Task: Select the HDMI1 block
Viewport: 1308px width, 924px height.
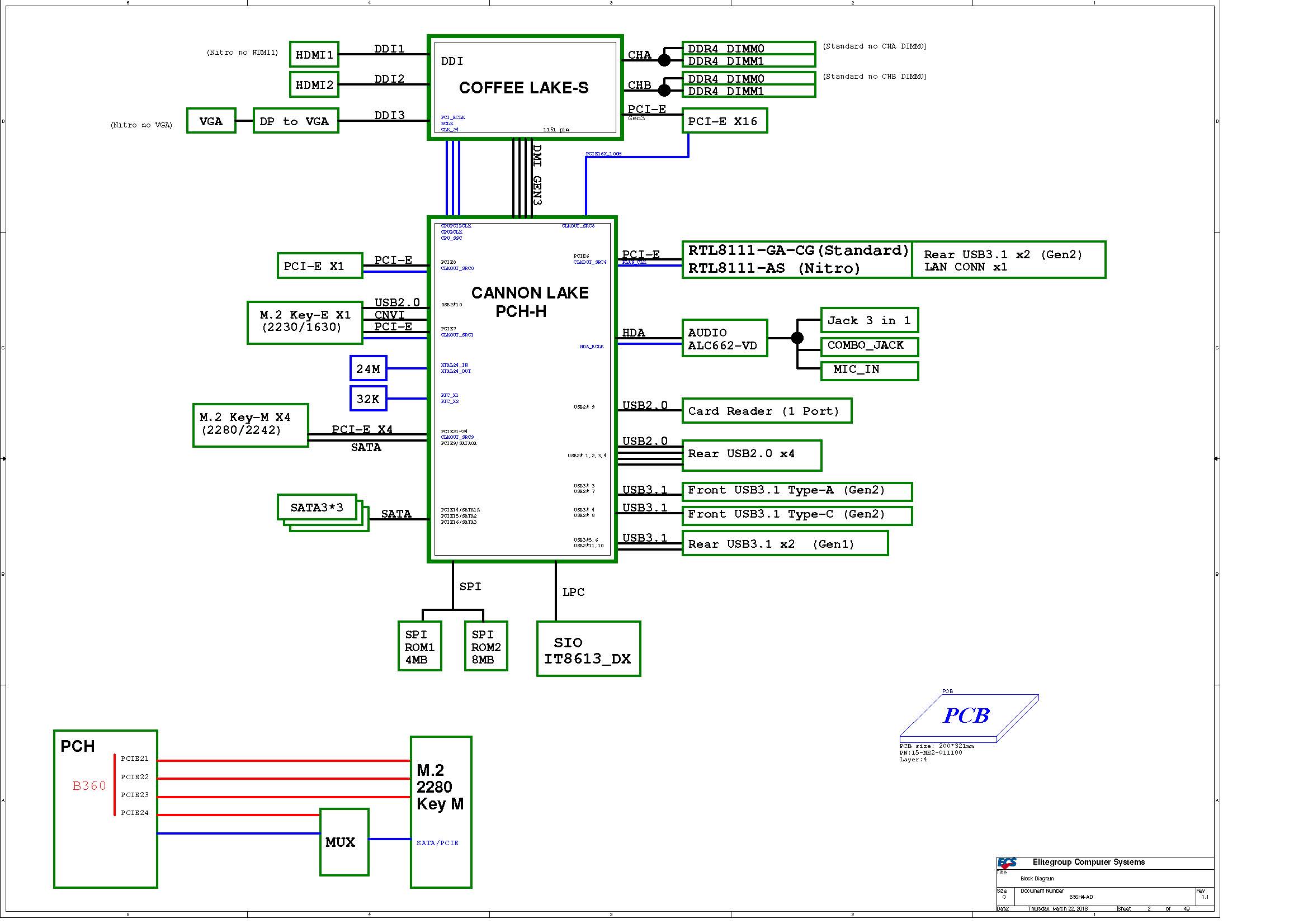Action: point(314,55)
